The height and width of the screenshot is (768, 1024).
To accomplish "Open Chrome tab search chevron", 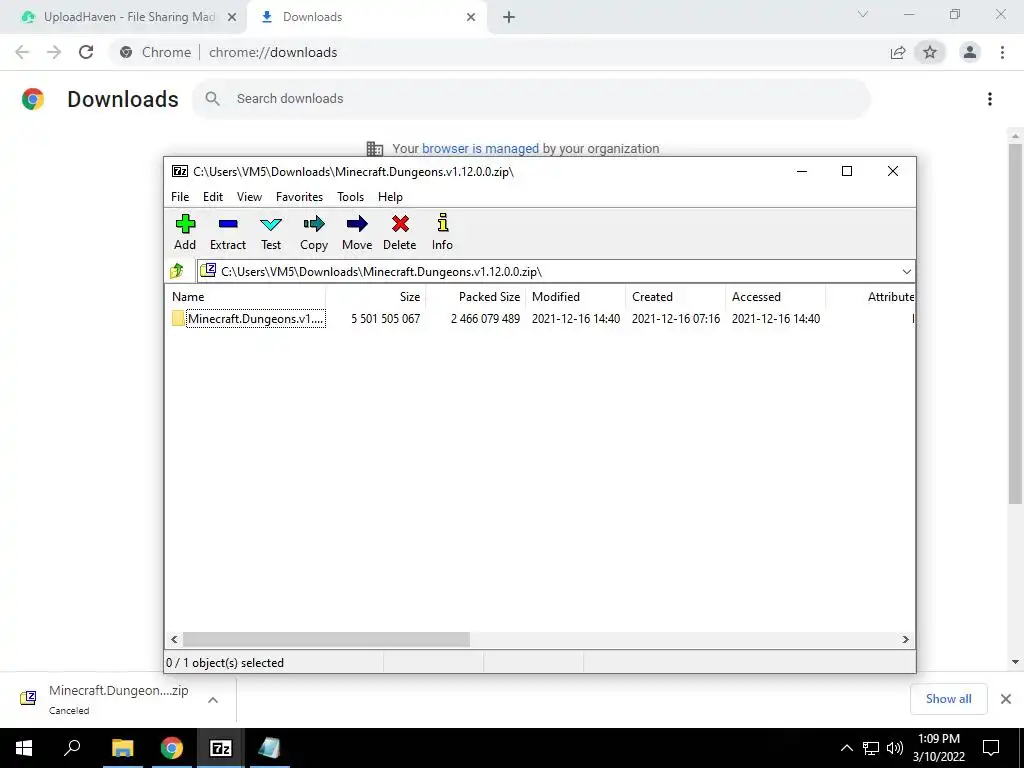I will click(x=863, y=14).
